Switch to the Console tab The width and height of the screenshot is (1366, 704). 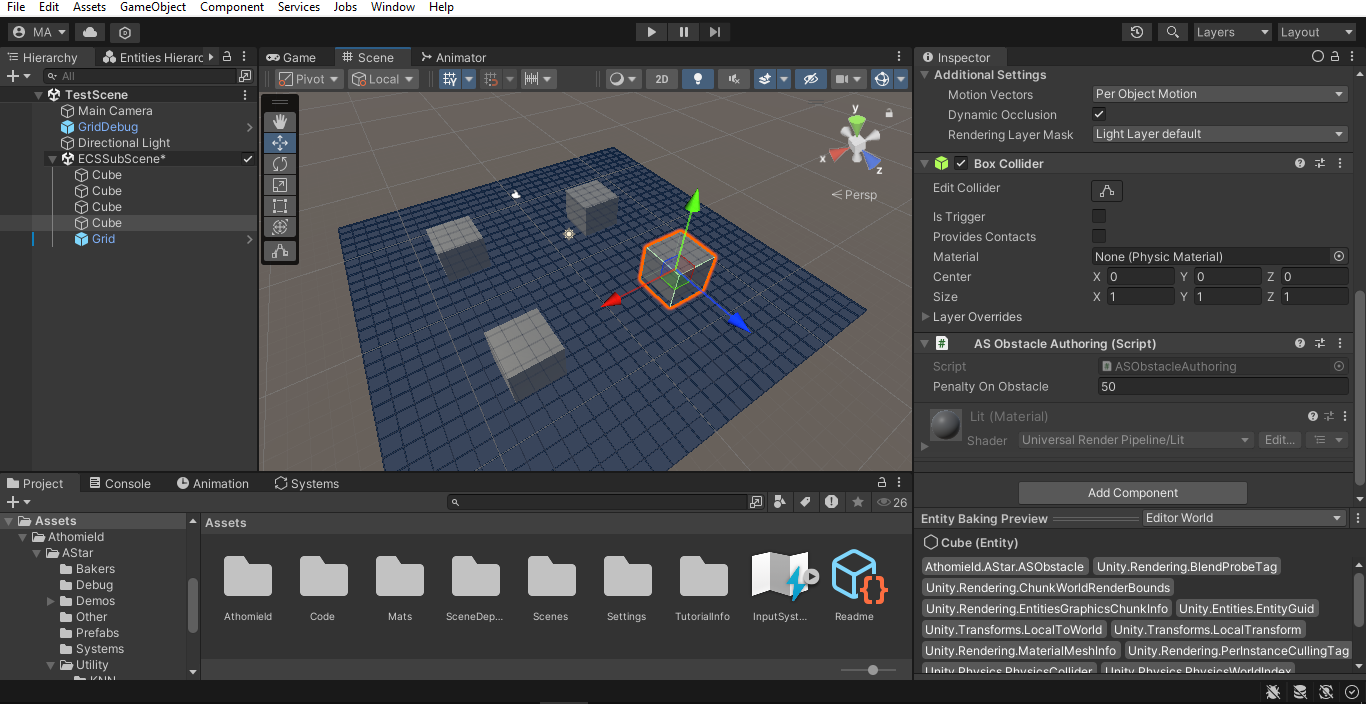click(119, 483)
